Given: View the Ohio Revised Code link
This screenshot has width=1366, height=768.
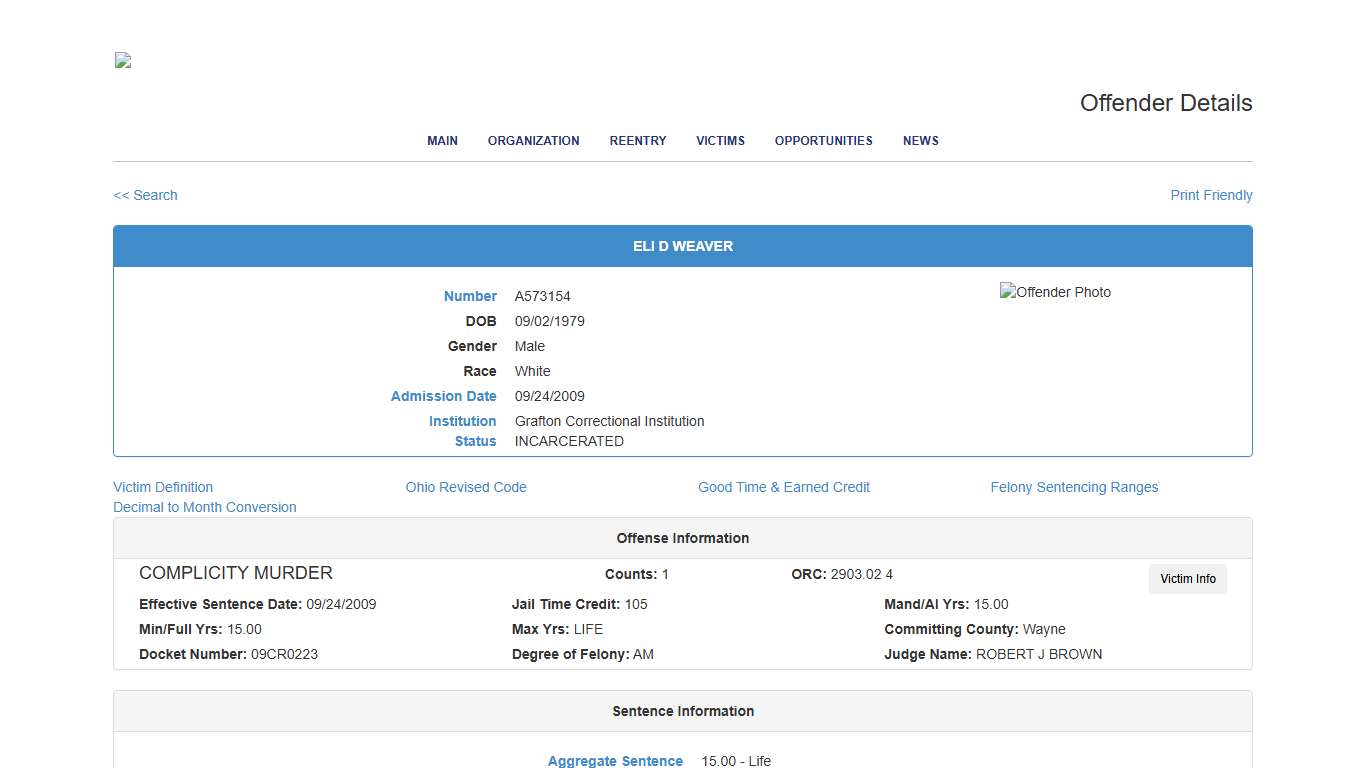Looking at the screenshot, I should (x=466, y=487).
